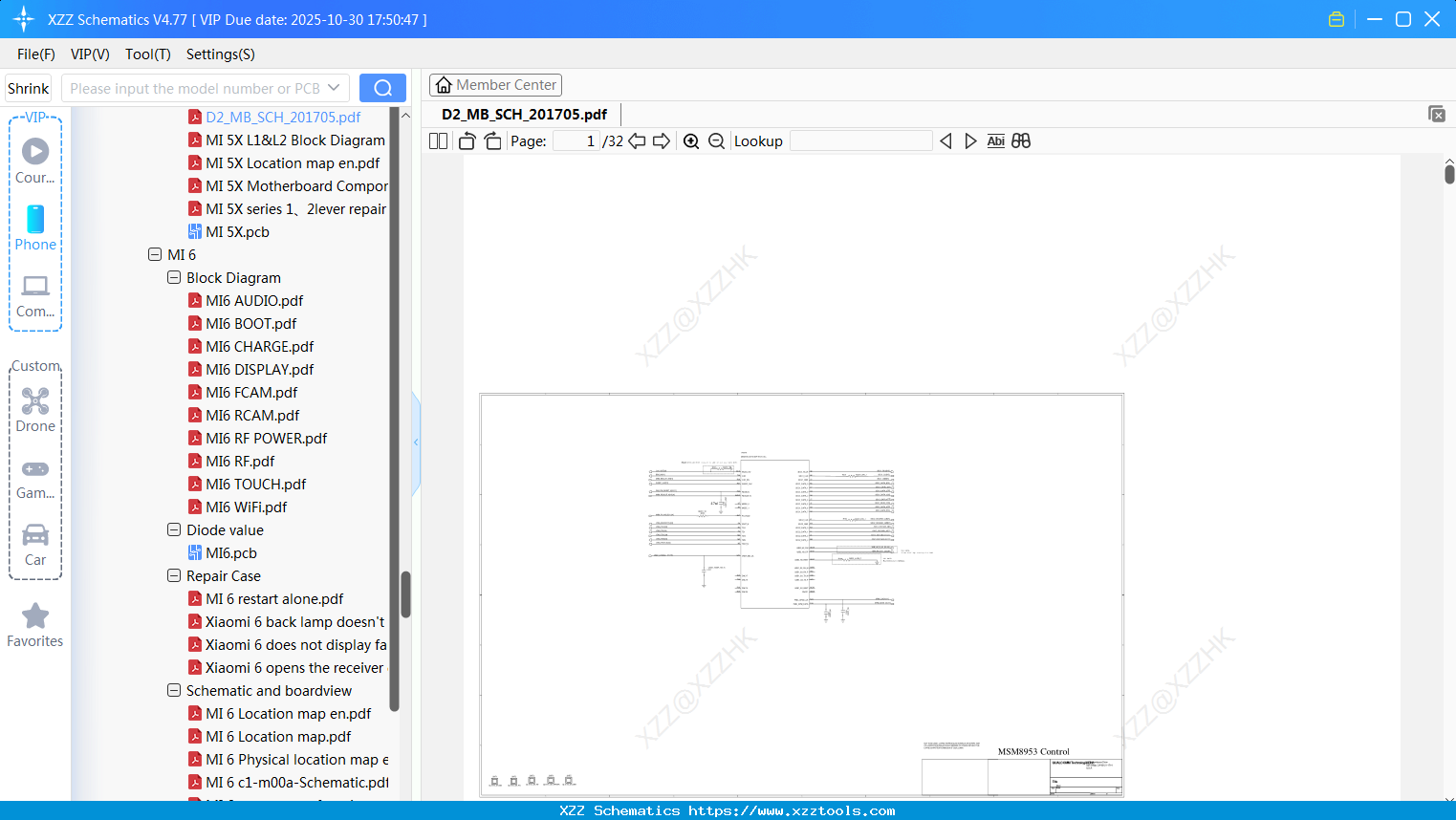
Task: Rotate the schematic page counterclockwise
Action: [466, 140]
